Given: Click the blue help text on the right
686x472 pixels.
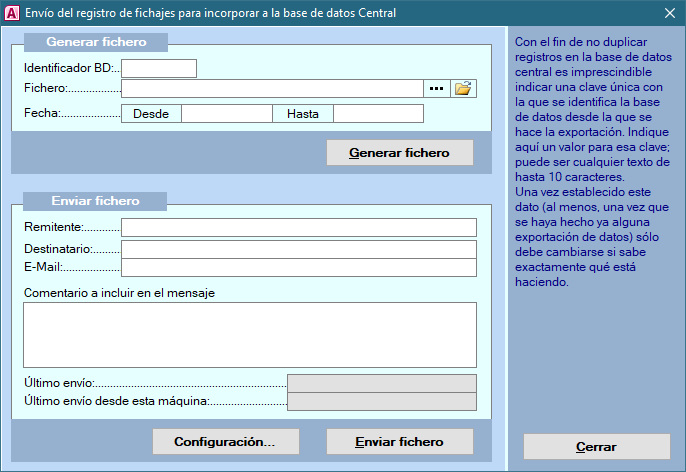Looking at the screenshot, I should coord(595,162).
